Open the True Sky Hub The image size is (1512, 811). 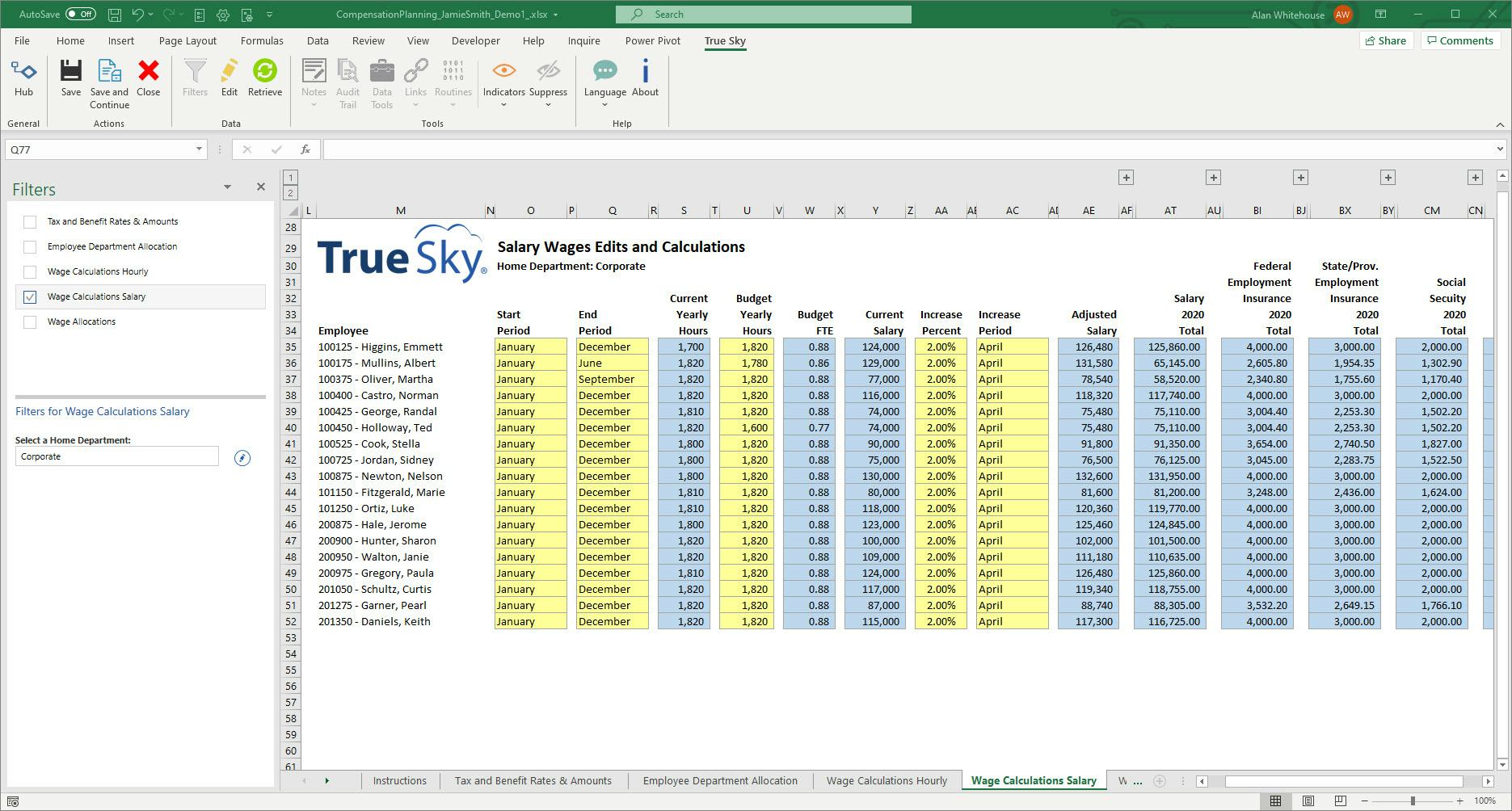click(x=23, y=81)
